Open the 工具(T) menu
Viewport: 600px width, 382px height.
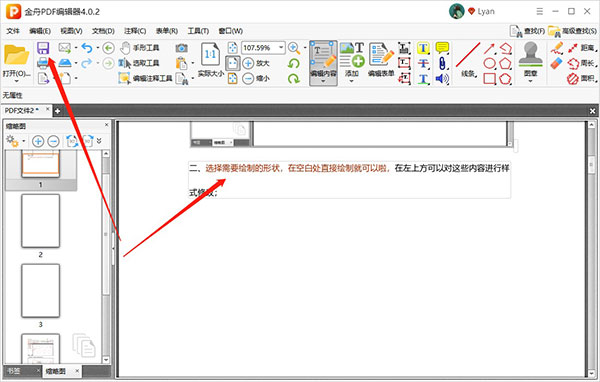coord(198,31)
